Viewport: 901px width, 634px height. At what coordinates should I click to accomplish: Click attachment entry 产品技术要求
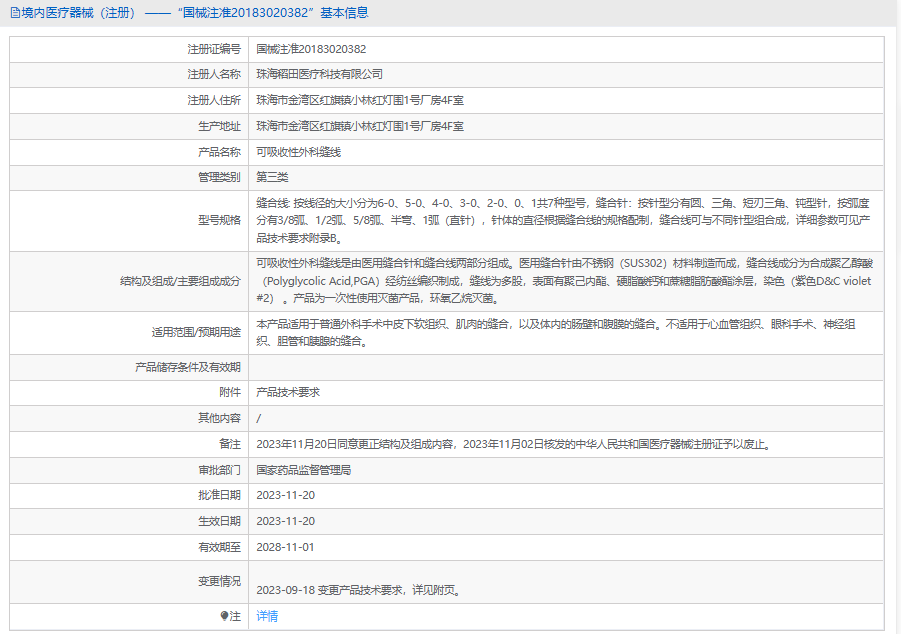tap(288, 393)
